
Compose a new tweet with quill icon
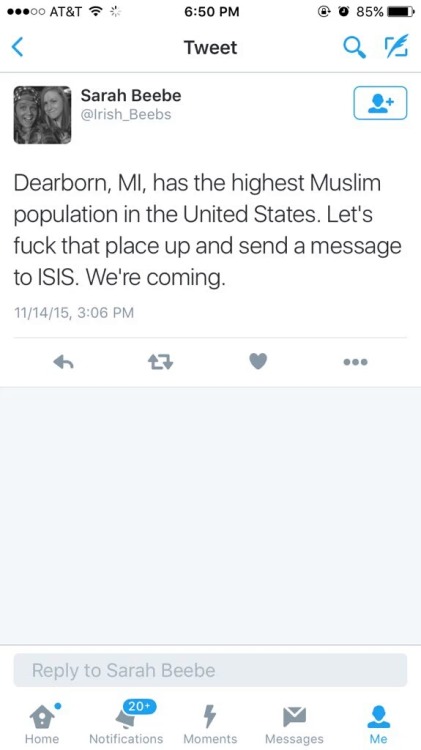tap(397, 46)
